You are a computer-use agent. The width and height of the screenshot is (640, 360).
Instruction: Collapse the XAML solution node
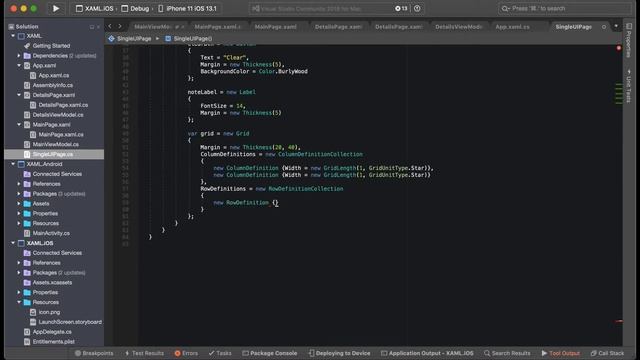(x=13, y=36)
